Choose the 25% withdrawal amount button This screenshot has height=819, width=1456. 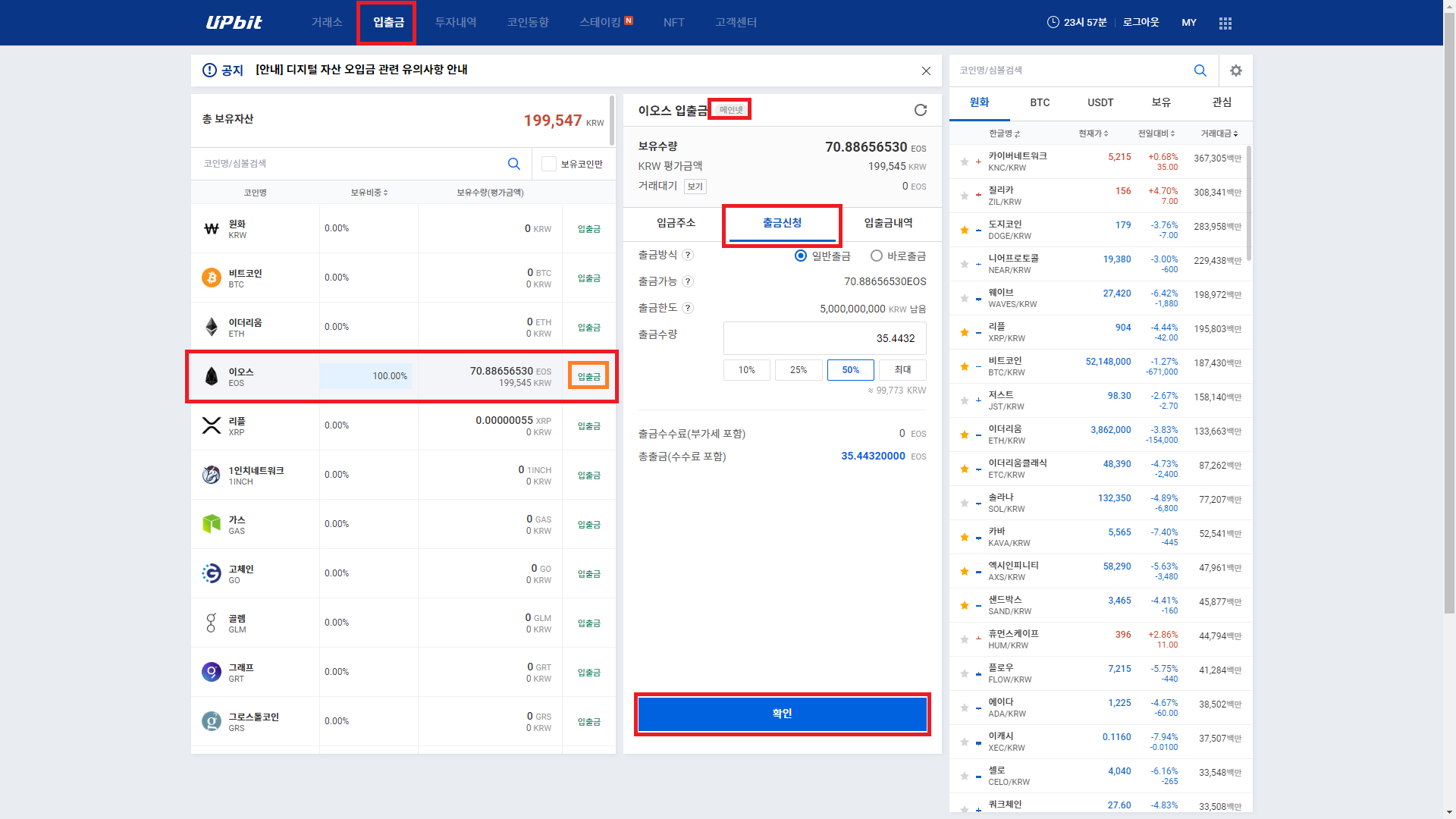tap(798, 370)
